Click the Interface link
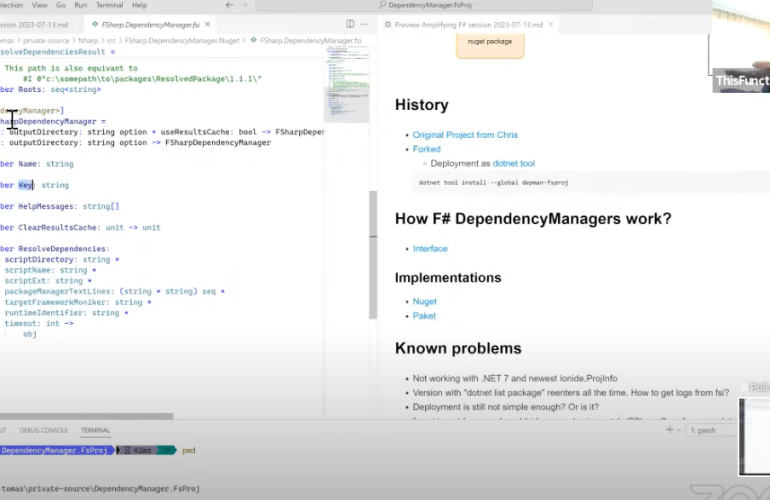 [430, 248]
